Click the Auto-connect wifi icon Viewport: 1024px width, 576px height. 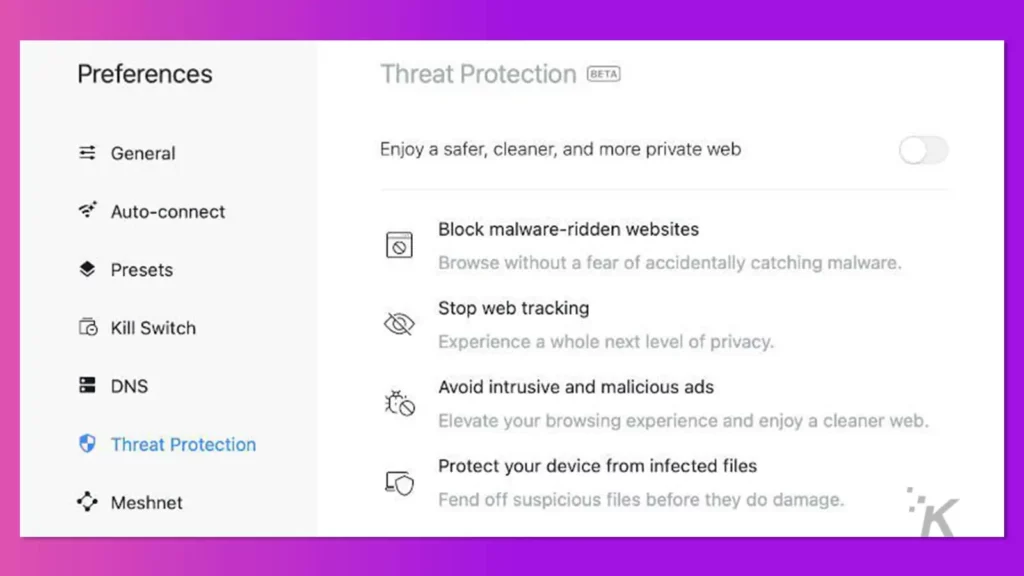coord(88,210)
